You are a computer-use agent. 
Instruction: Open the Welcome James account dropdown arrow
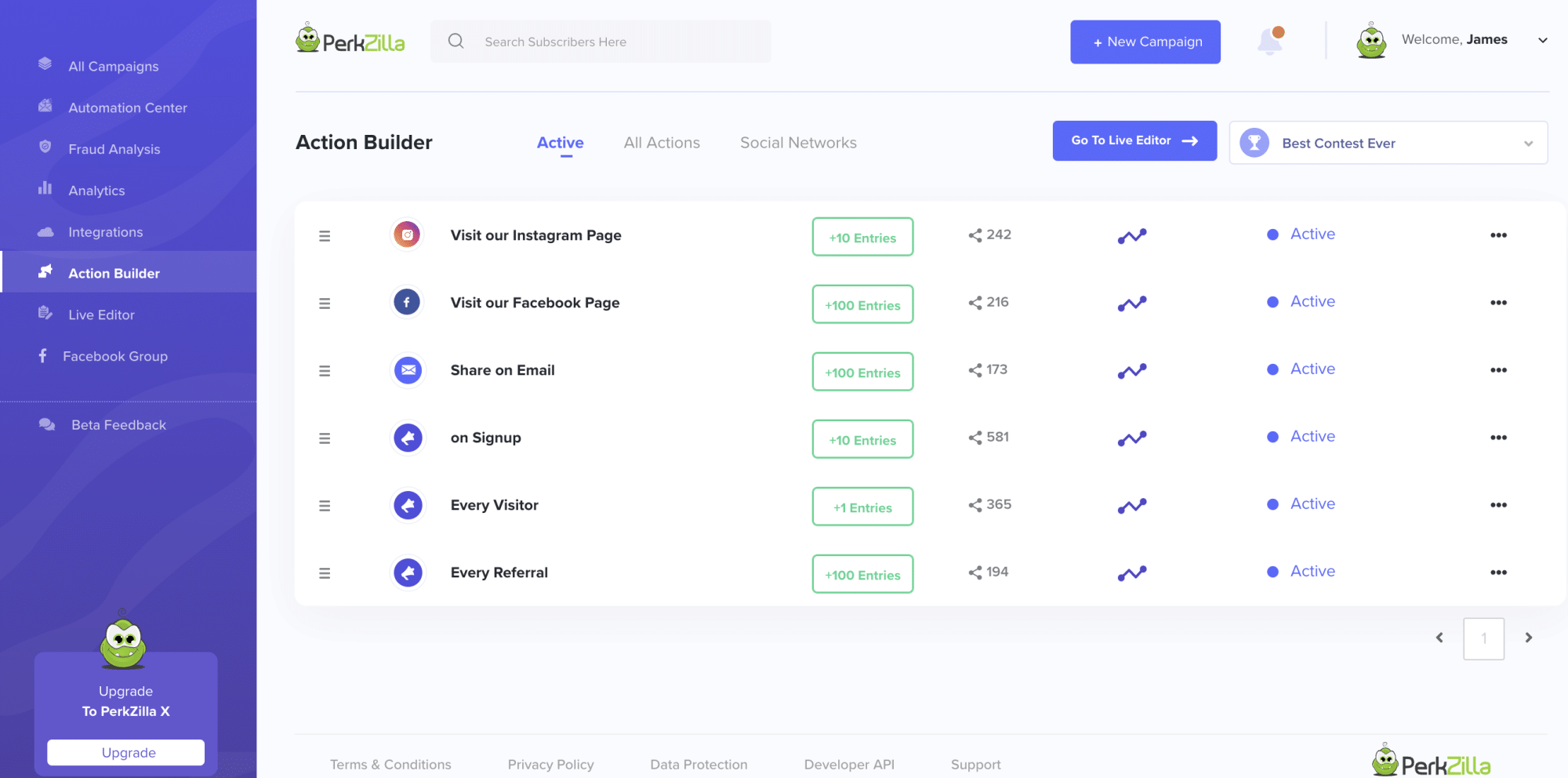point(1543,41)
